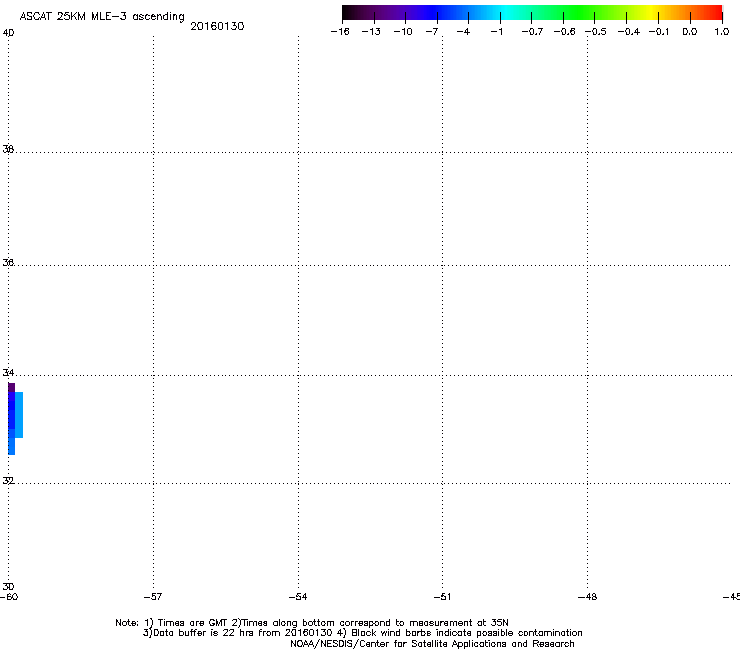The height and width of the screenshot is (650, 740).
Task: Click the light blue data cell block
Action: click(x=19, y=415)
